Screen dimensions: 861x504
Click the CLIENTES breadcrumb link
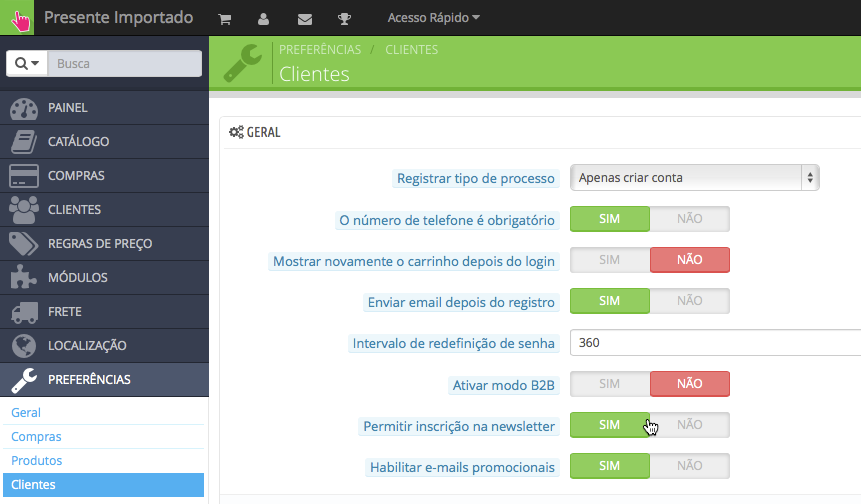pyautogui.click(x=412, y=50)
